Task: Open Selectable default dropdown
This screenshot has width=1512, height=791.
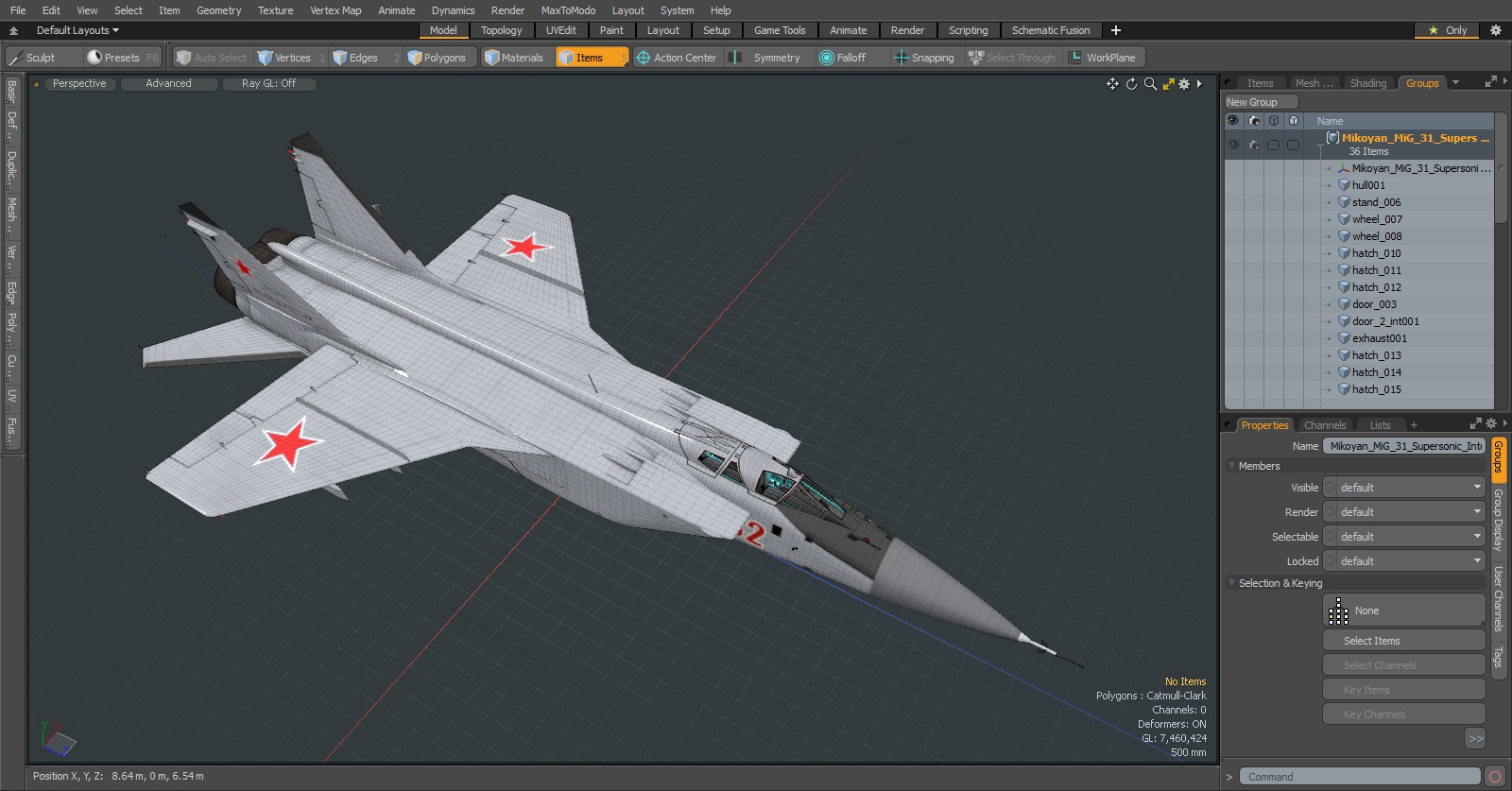Action: 1404,537
